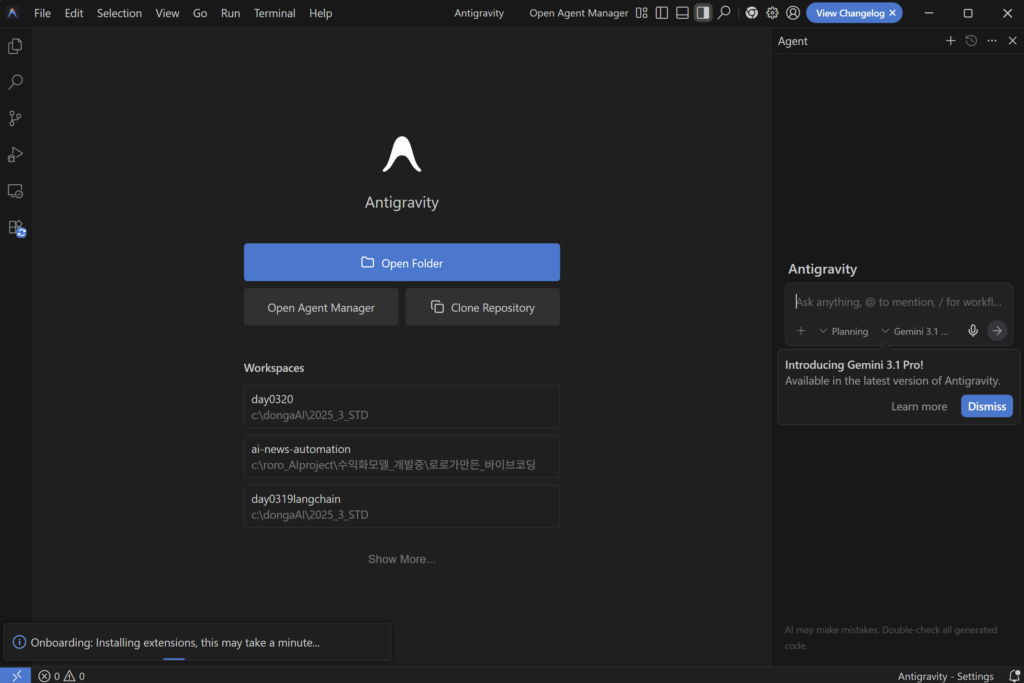
Task: Open Agent panel more actions menu
Action: (992, 40)
